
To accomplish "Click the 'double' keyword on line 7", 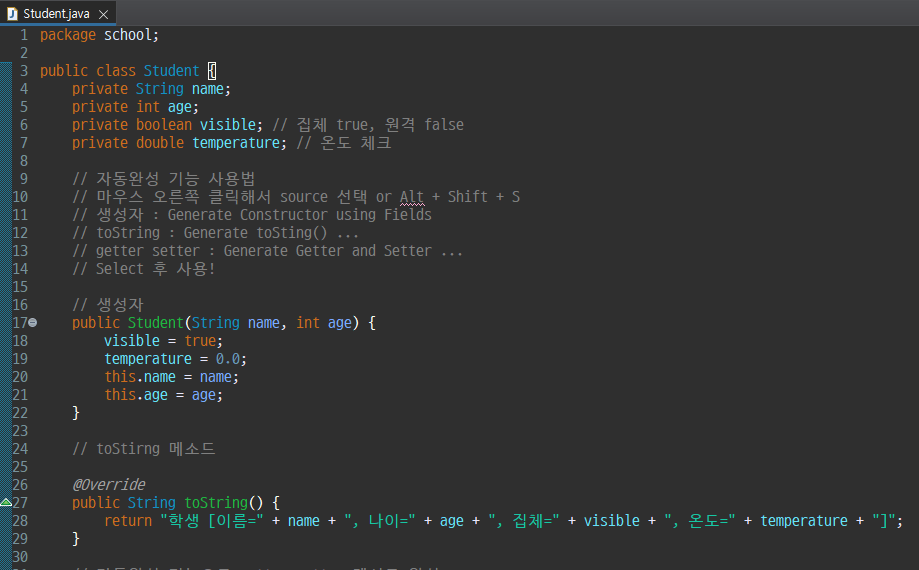I will 160,143.
